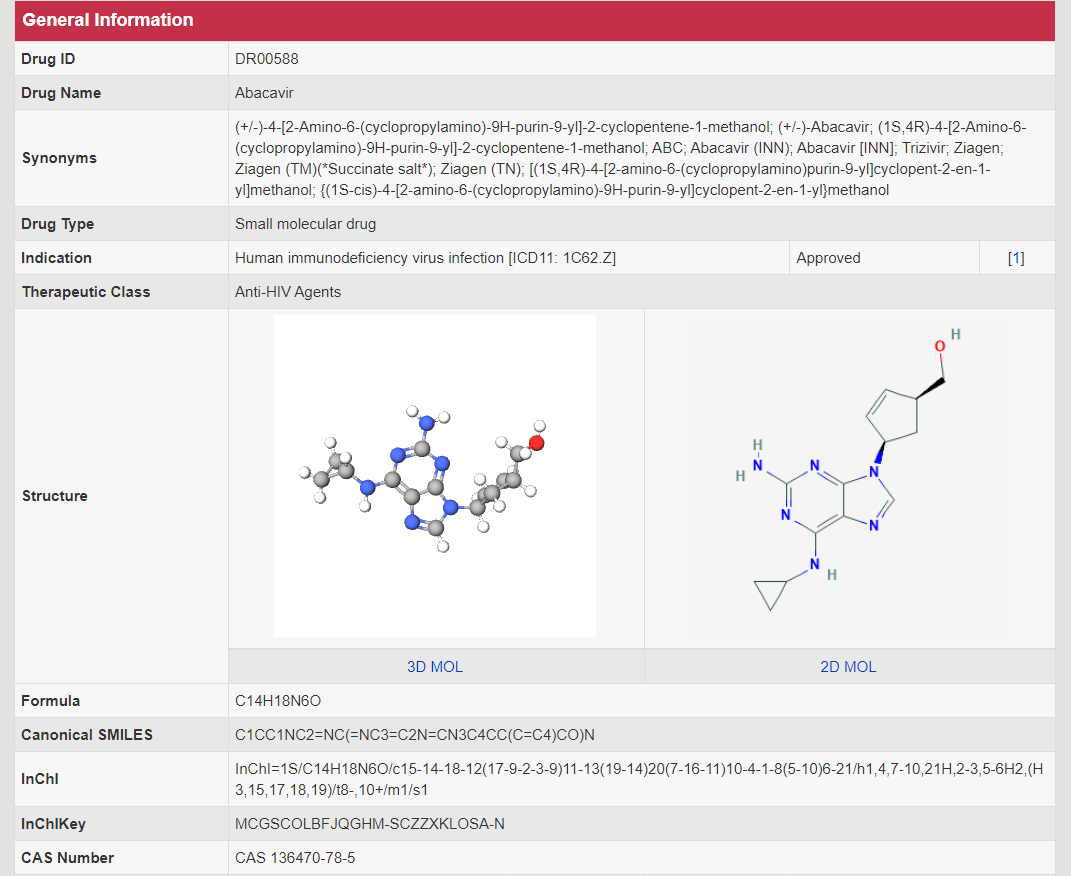Select the drug name Abacavir
1071x876 pixels.
point(264,93)
